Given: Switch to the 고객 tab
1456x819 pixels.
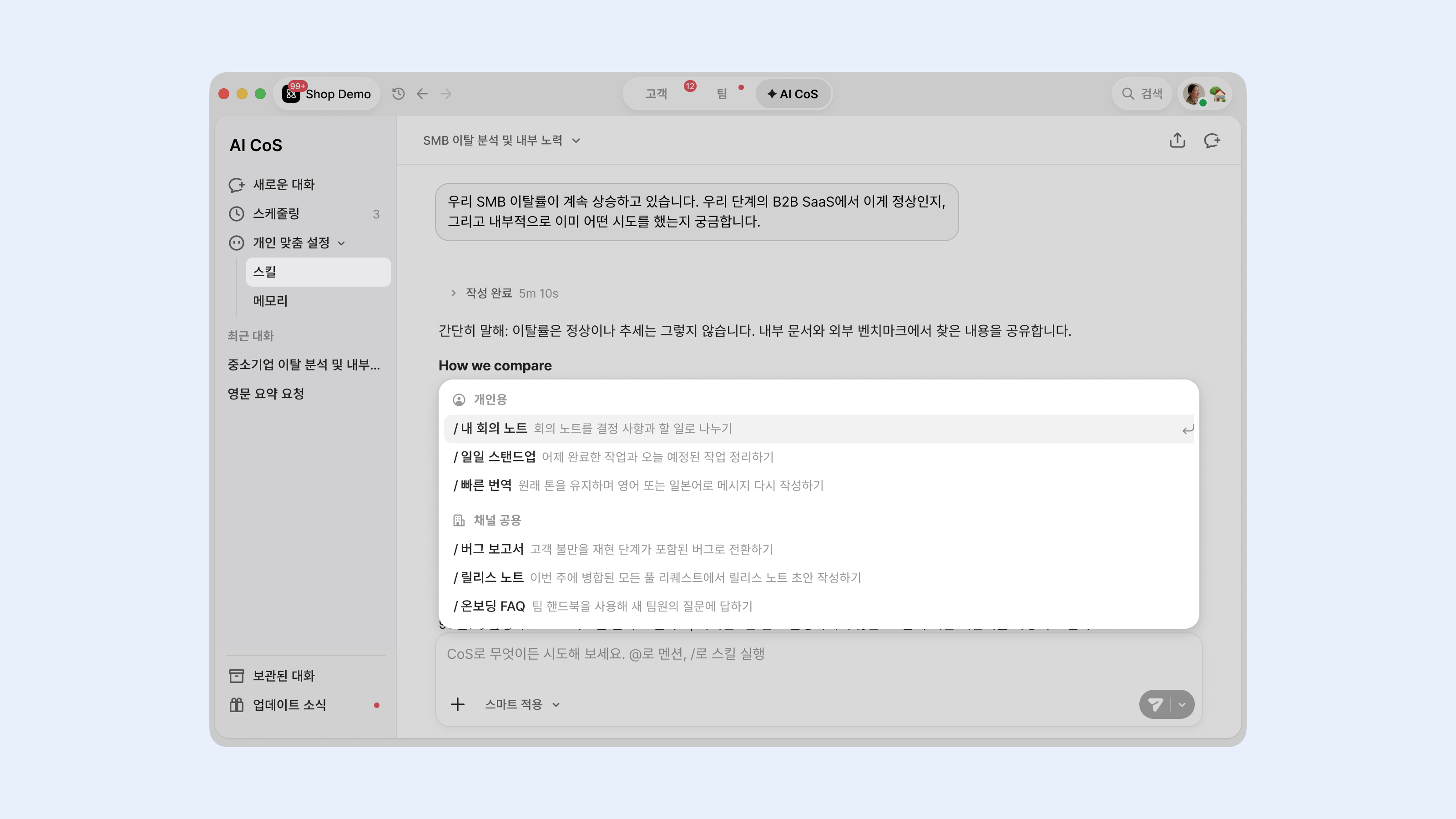Looking at the screenshot, I should click(x=656, y=94).
